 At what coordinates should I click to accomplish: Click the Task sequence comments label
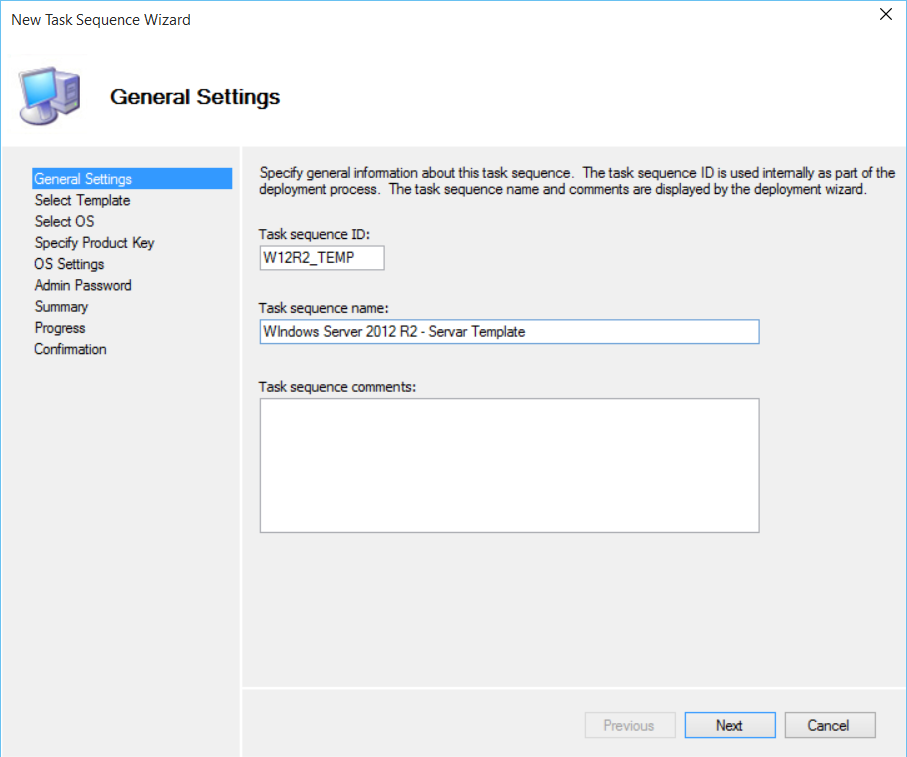pyautogui.click(x=337, y=386)
